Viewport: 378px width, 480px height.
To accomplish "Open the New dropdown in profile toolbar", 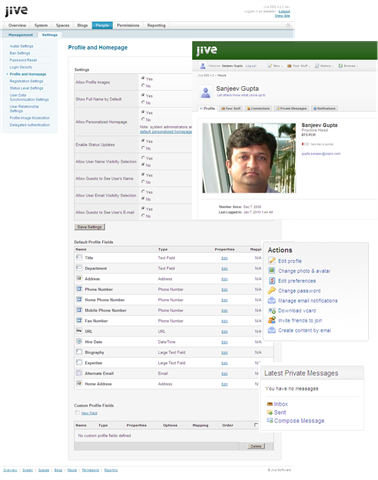I will pos(275,66).
